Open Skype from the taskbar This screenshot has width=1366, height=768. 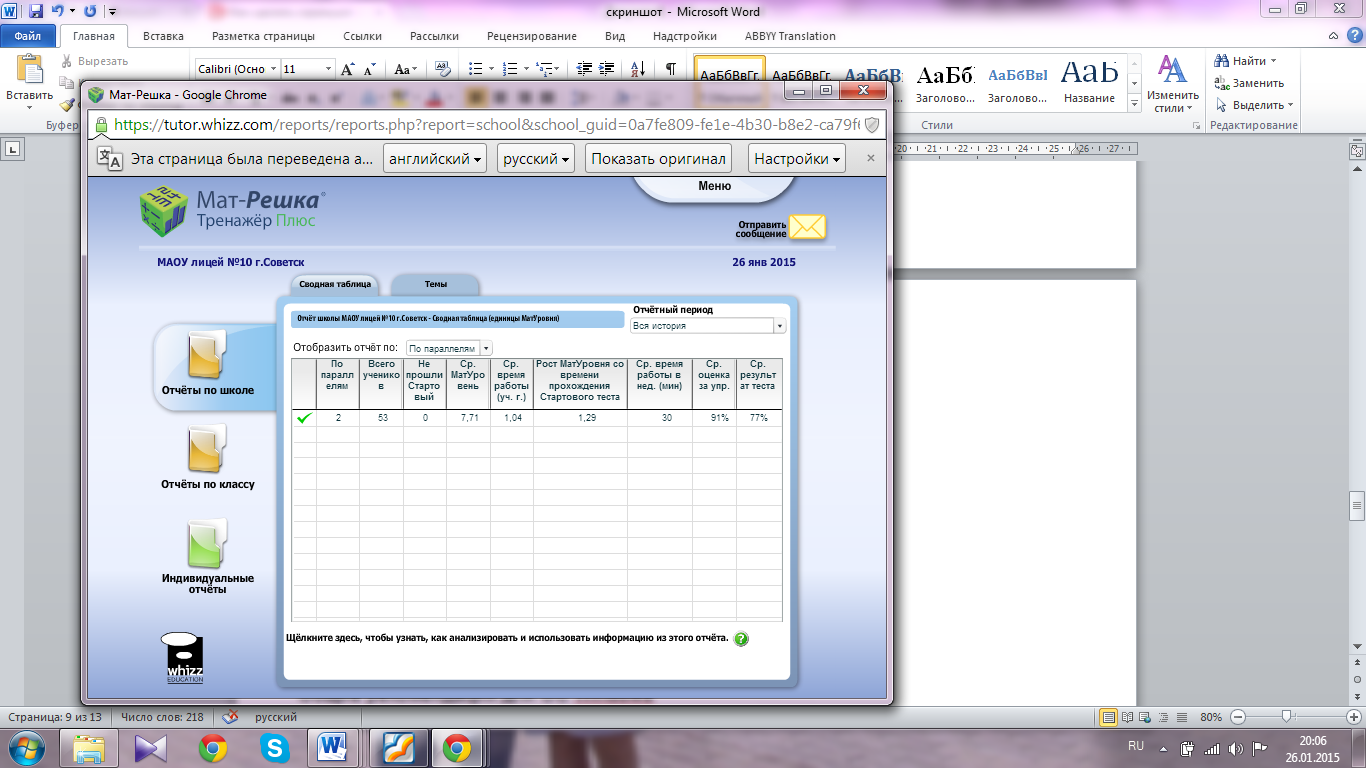point(274,747)
